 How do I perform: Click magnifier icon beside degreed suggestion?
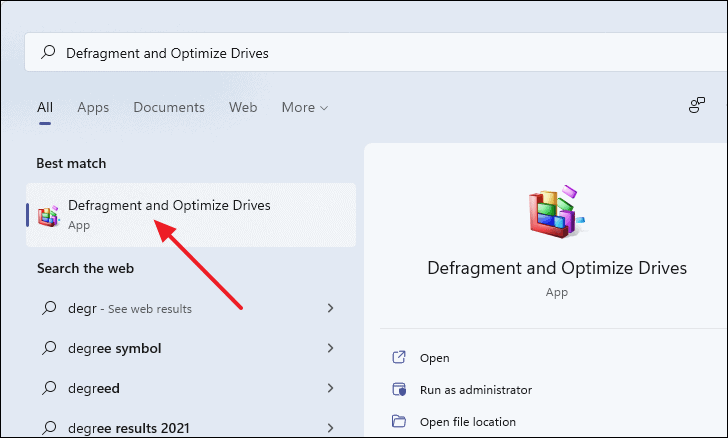point(49,388)
